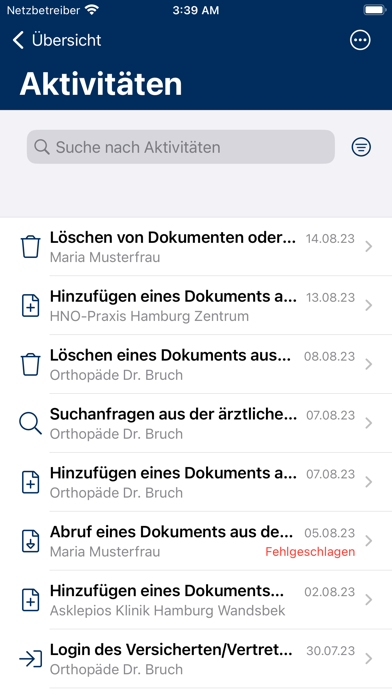Image resolution: width=392 pixels, height=696 pixels.
Task: Tap add-document icon of 07.08.23 Hinzufügen entry
Action: (x=31, y=482)
